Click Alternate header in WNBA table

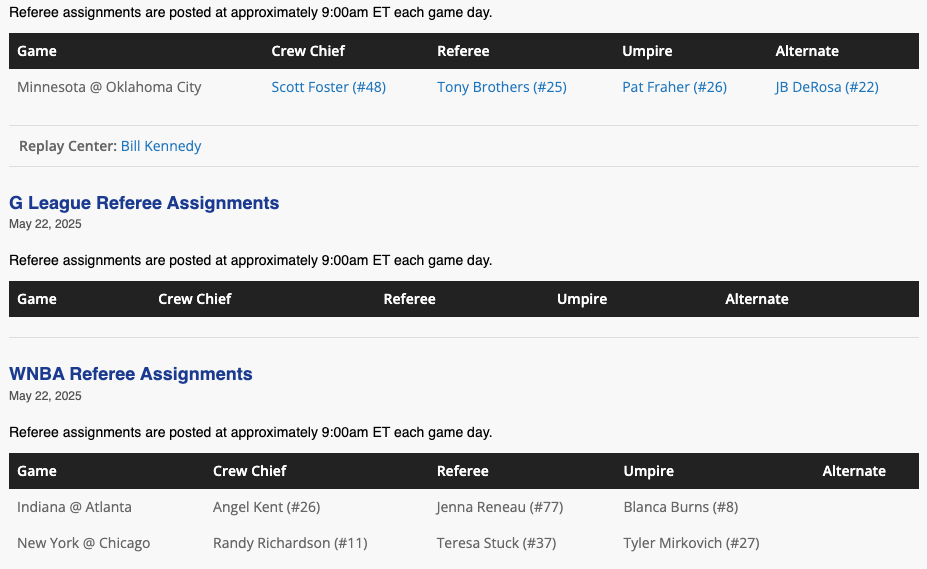854,471
